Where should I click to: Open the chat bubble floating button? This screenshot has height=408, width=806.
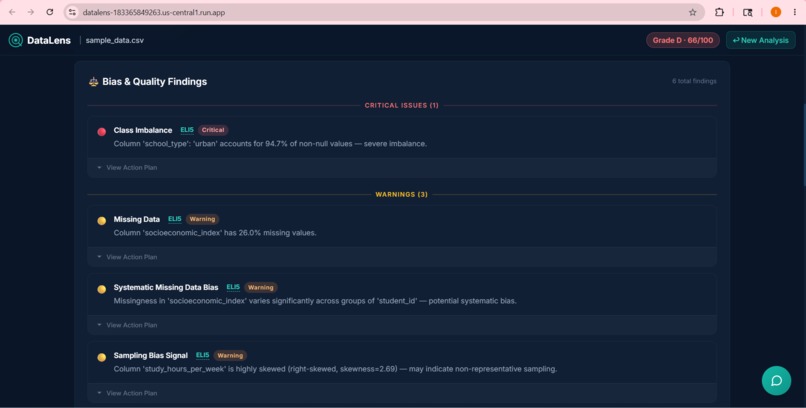776,380
